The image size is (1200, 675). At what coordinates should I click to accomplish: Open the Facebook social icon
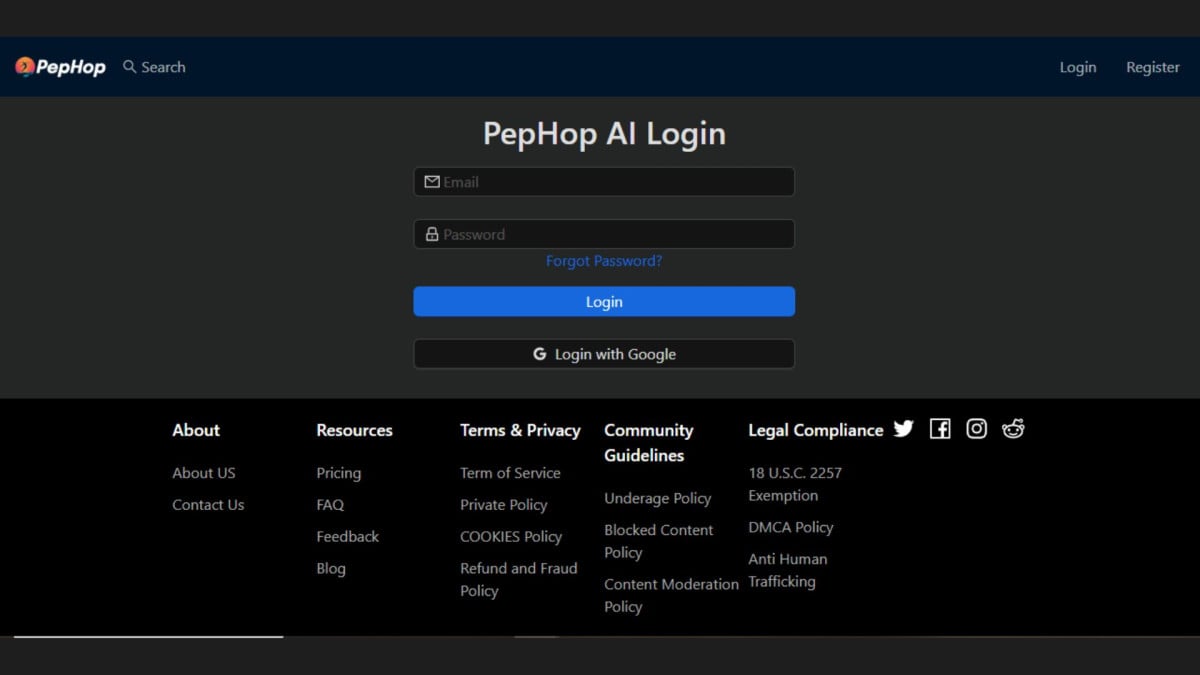click(x=940, y=429)
